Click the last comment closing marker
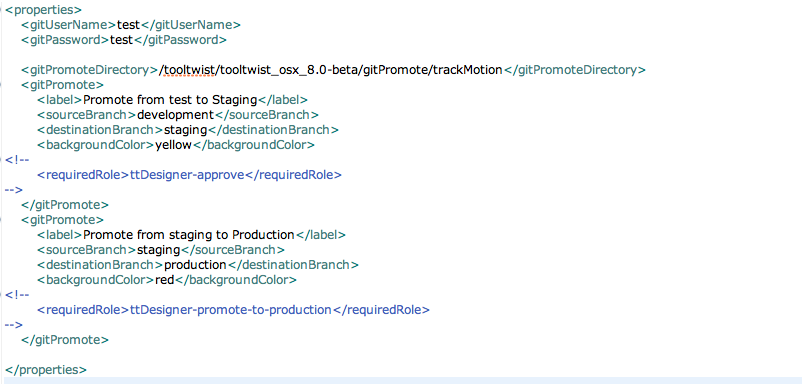 pos(14,325)
